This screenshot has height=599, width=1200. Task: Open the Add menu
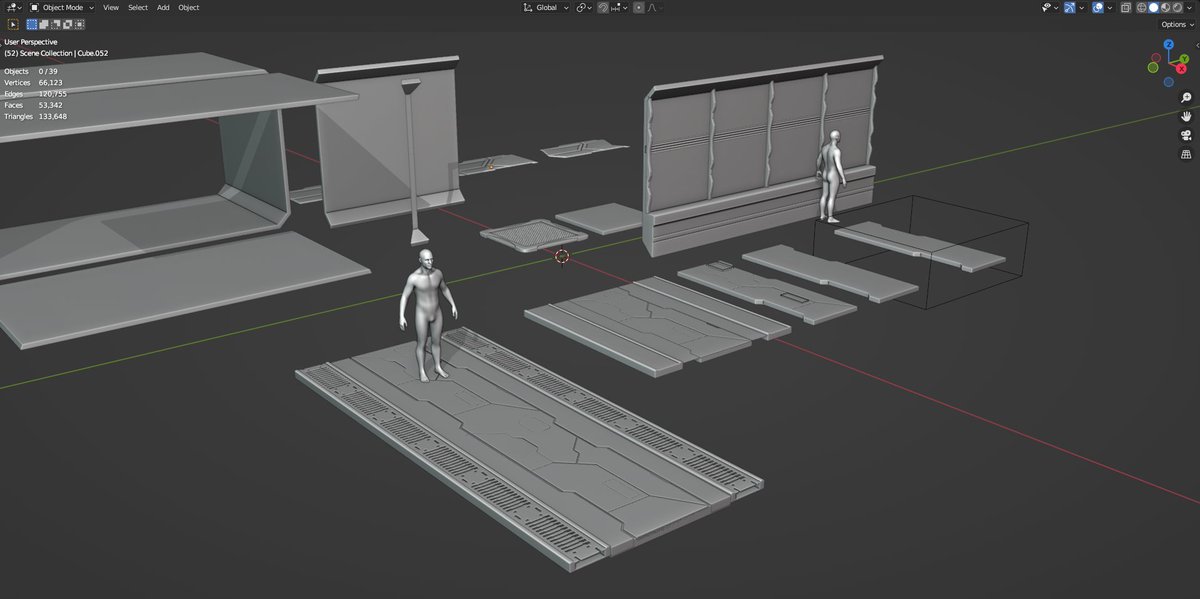coord(162,7)
